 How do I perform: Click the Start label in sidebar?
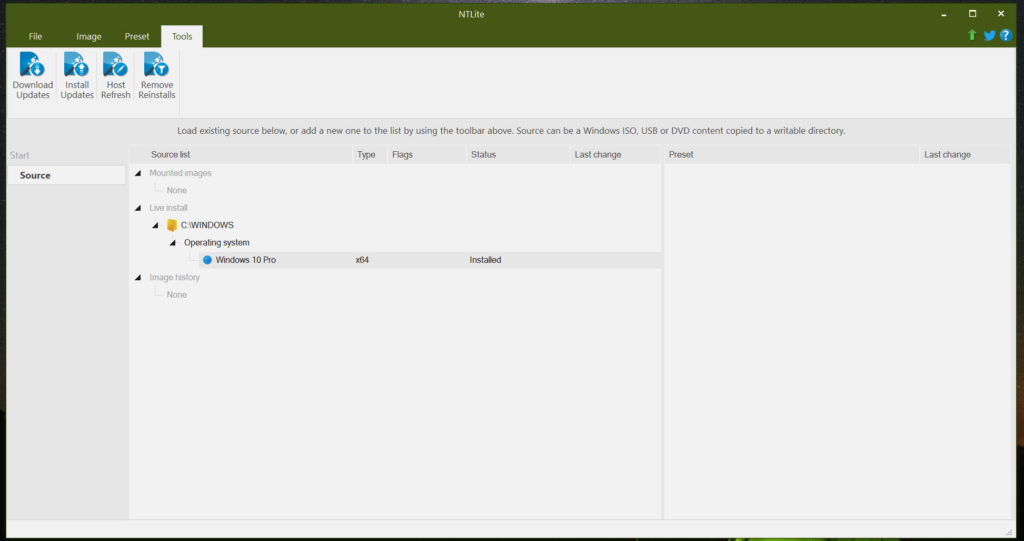20,156
